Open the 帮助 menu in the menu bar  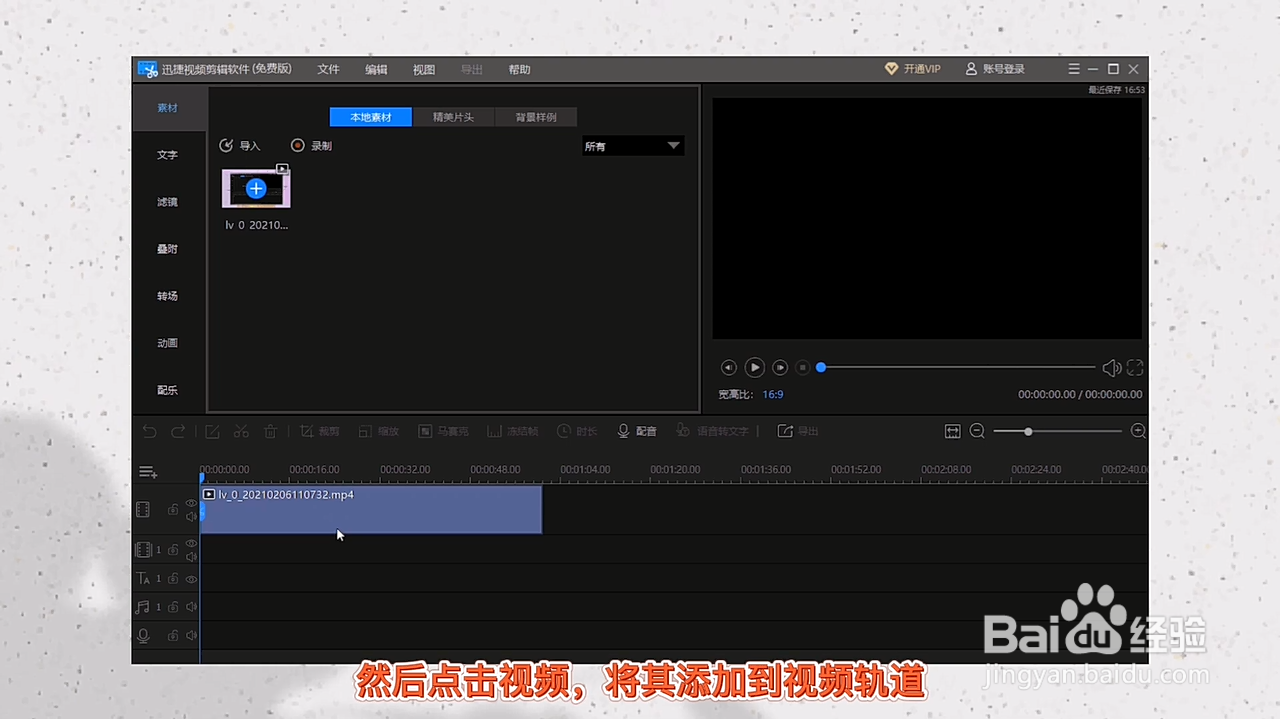click(x=519, y=69)
